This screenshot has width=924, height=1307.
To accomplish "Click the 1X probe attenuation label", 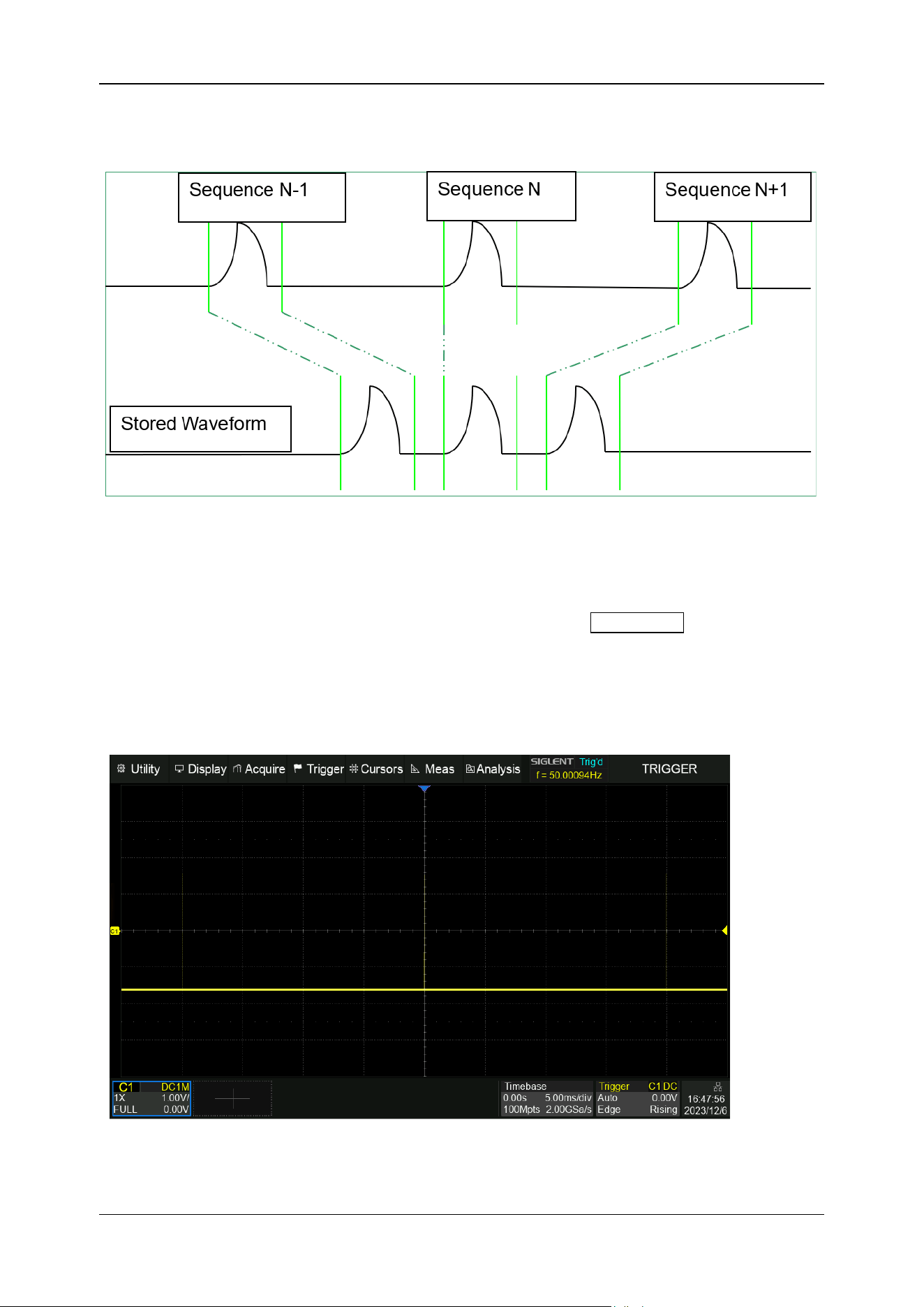I will coord(119,1098).
